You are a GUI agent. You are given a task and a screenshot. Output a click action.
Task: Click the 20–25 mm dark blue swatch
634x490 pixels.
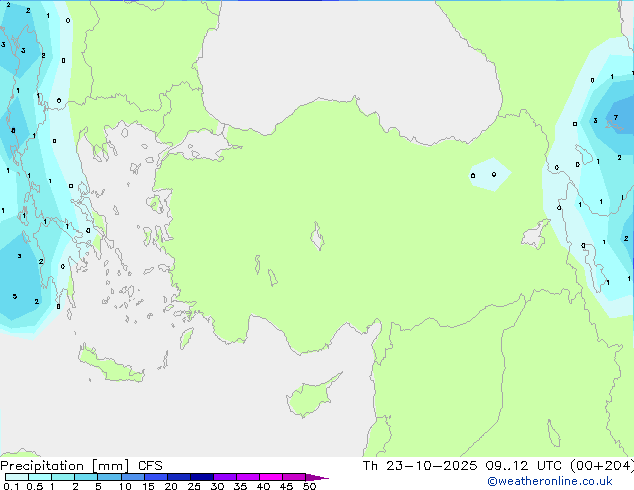click(178, 477)
